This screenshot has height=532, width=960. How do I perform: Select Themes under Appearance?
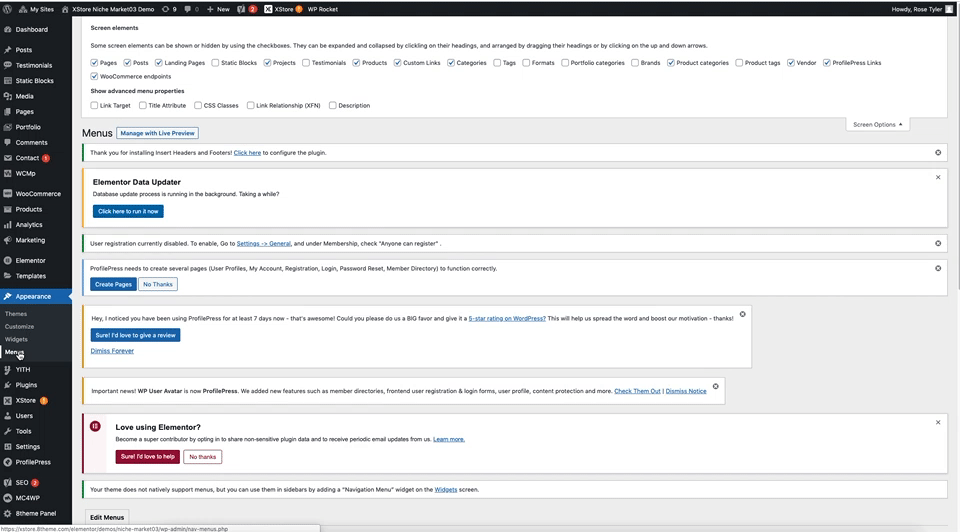[x=16, y=313]
